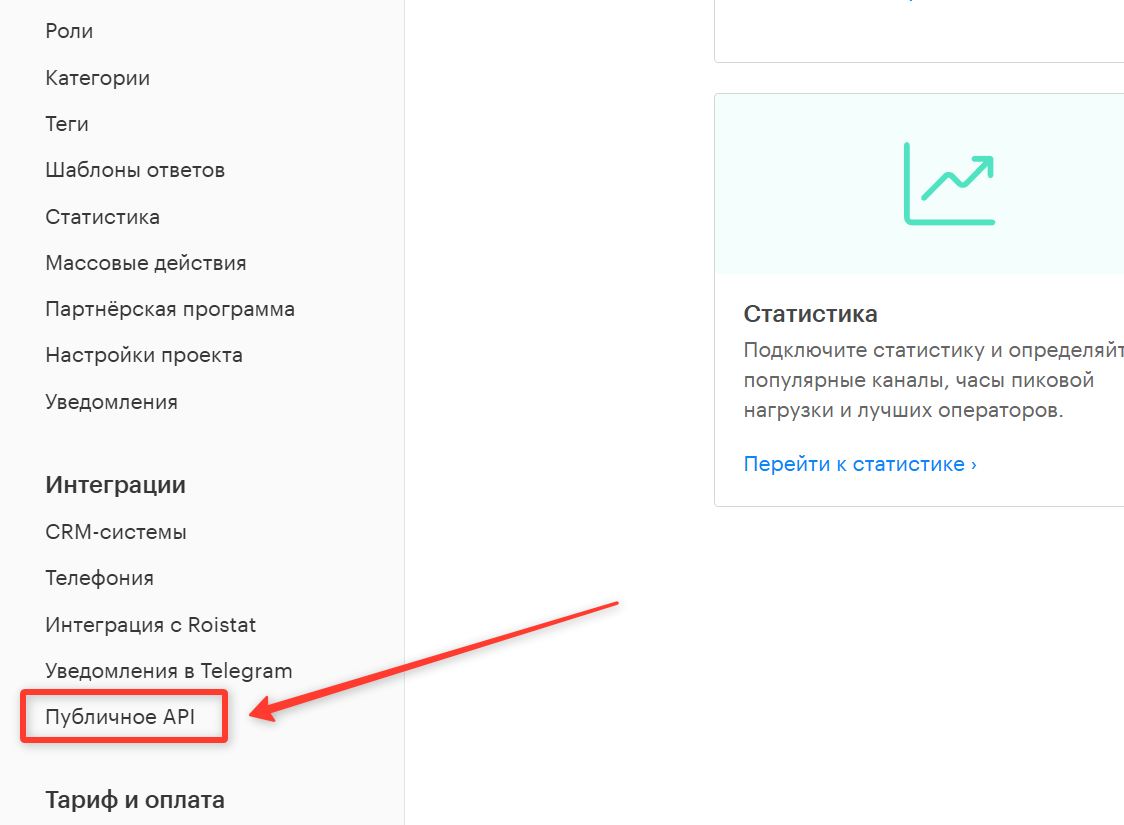Open Интеграция с Roistat
This screenshot has width=1124, height=825.
tap(150, 625)
